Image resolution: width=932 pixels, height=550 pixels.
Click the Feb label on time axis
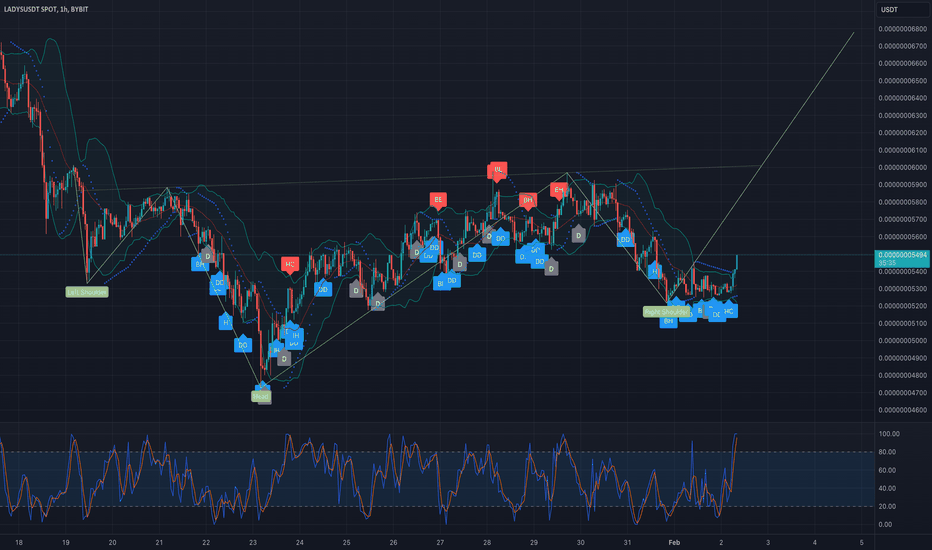pos(674,542)
